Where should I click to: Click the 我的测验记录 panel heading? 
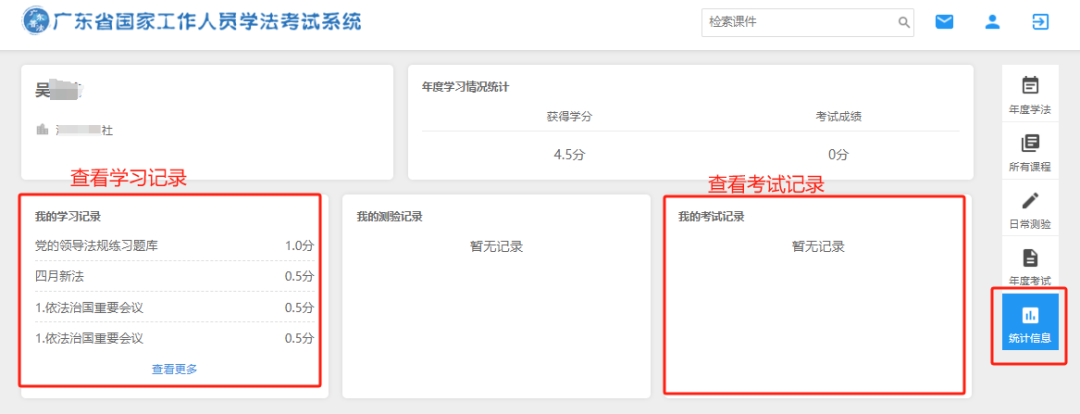click(389, 216)
